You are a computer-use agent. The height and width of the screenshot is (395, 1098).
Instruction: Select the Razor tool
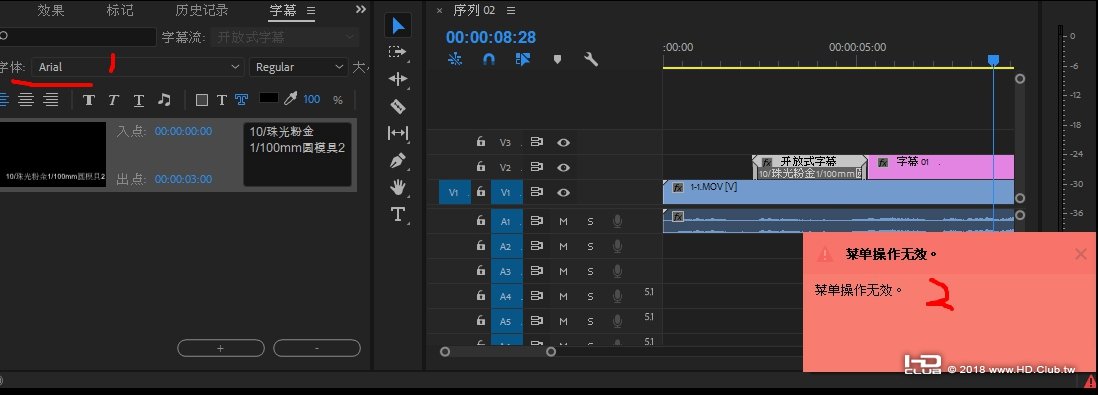(x=398, y=106)
